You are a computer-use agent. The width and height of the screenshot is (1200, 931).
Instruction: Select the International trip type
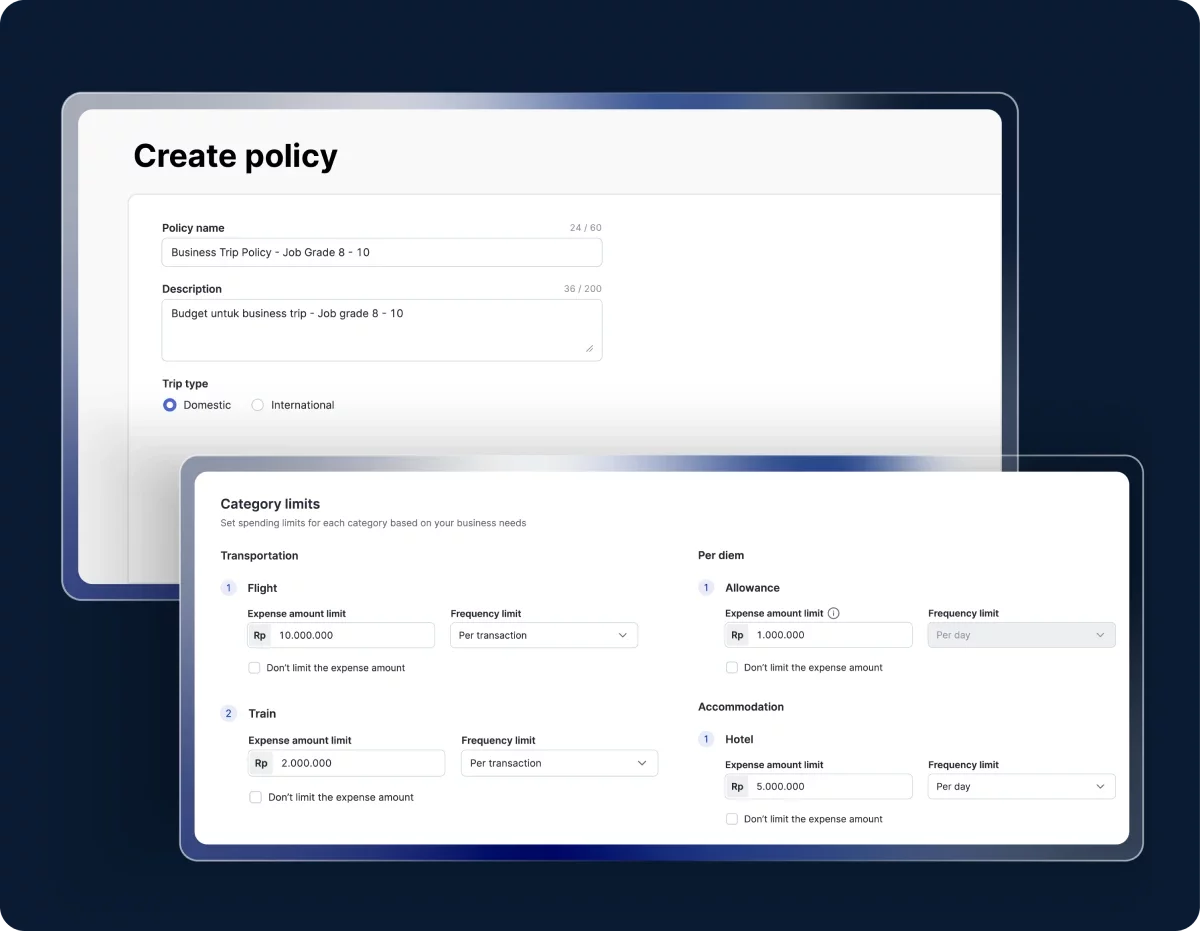point(258,405)
